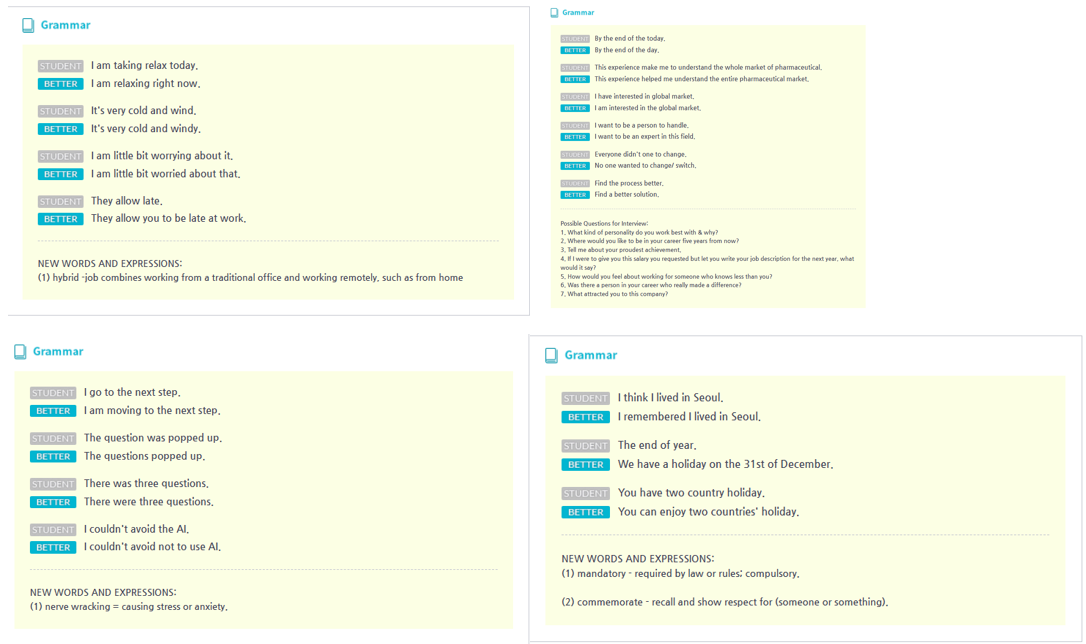Click the small book icon above "By the end of the today"

point(554,13)
